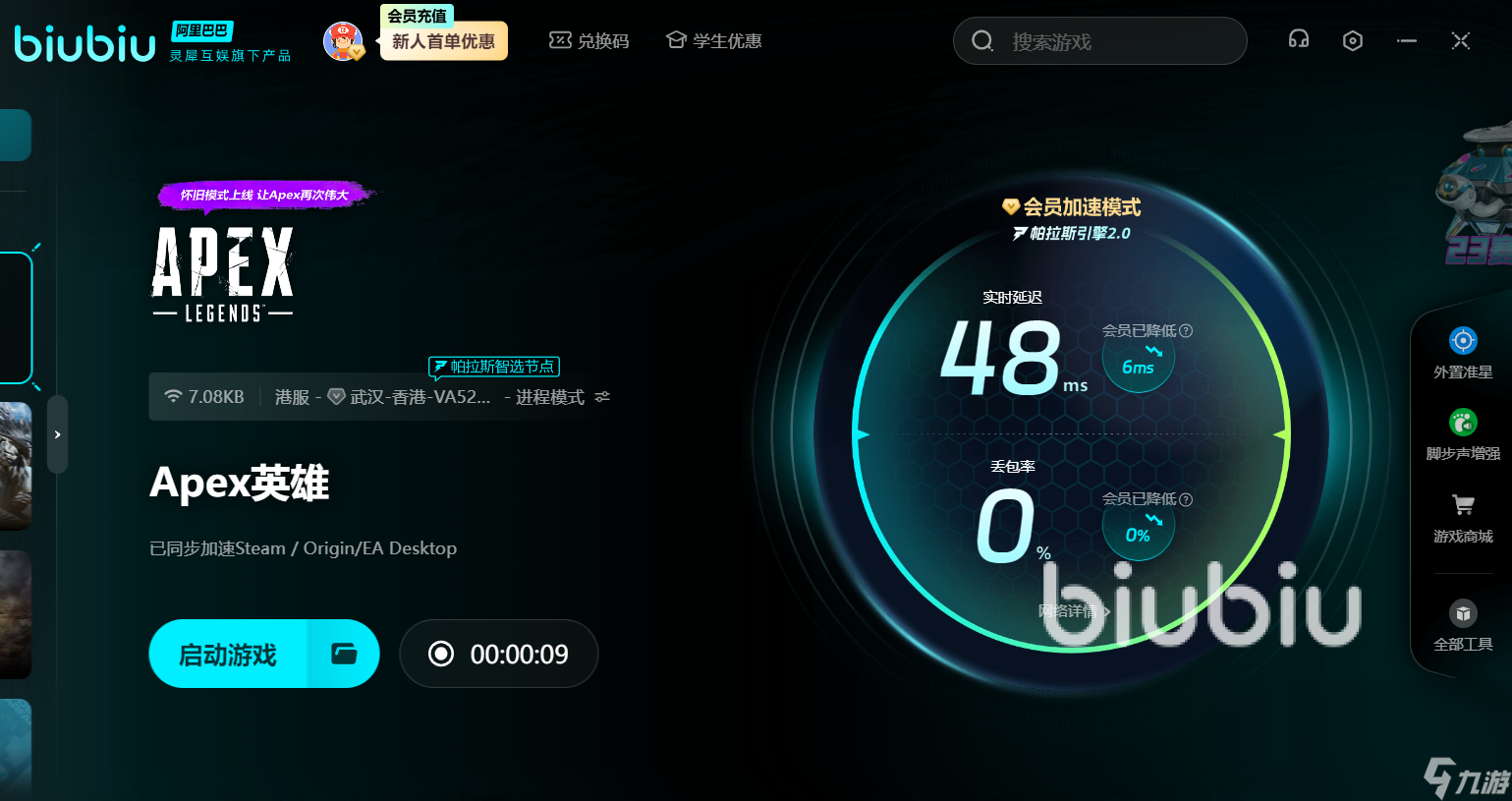The image size is (1512, 801).
Task: Click Apex英雄 game title
Action: click(240, 483)
